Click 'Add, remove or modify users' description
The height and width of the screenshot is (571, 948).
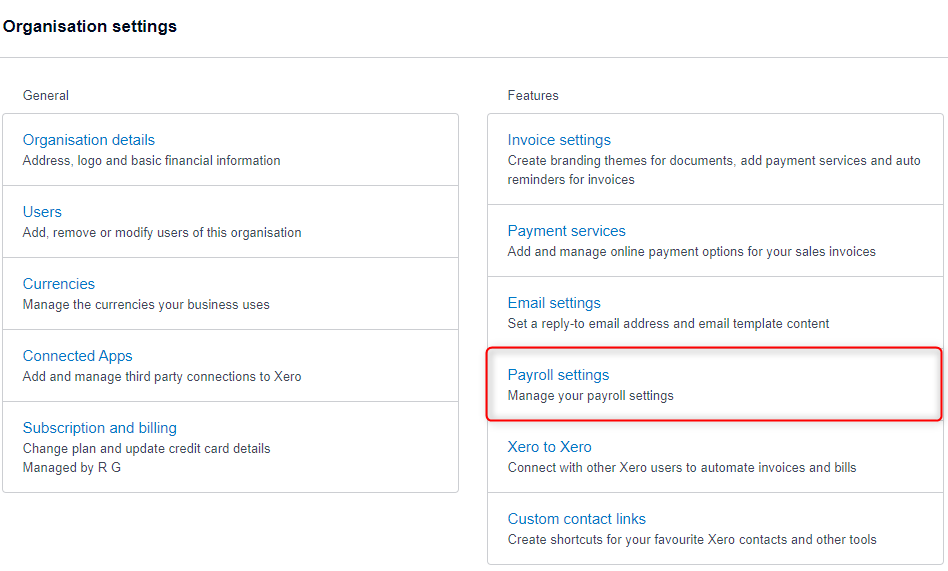click(162, 232)
